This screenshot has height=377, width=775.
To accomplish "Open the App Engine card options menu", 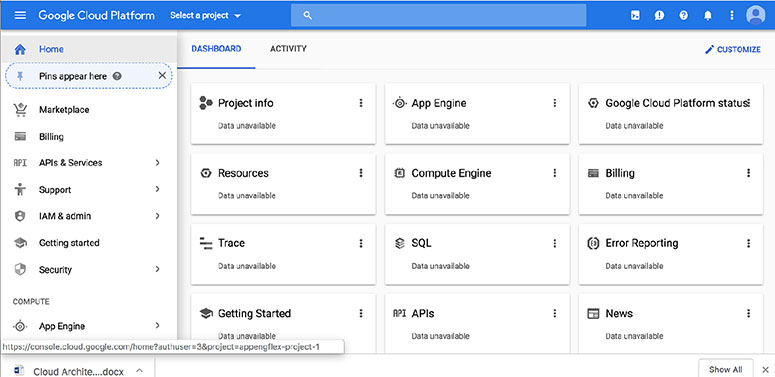I will click(555, 103).
